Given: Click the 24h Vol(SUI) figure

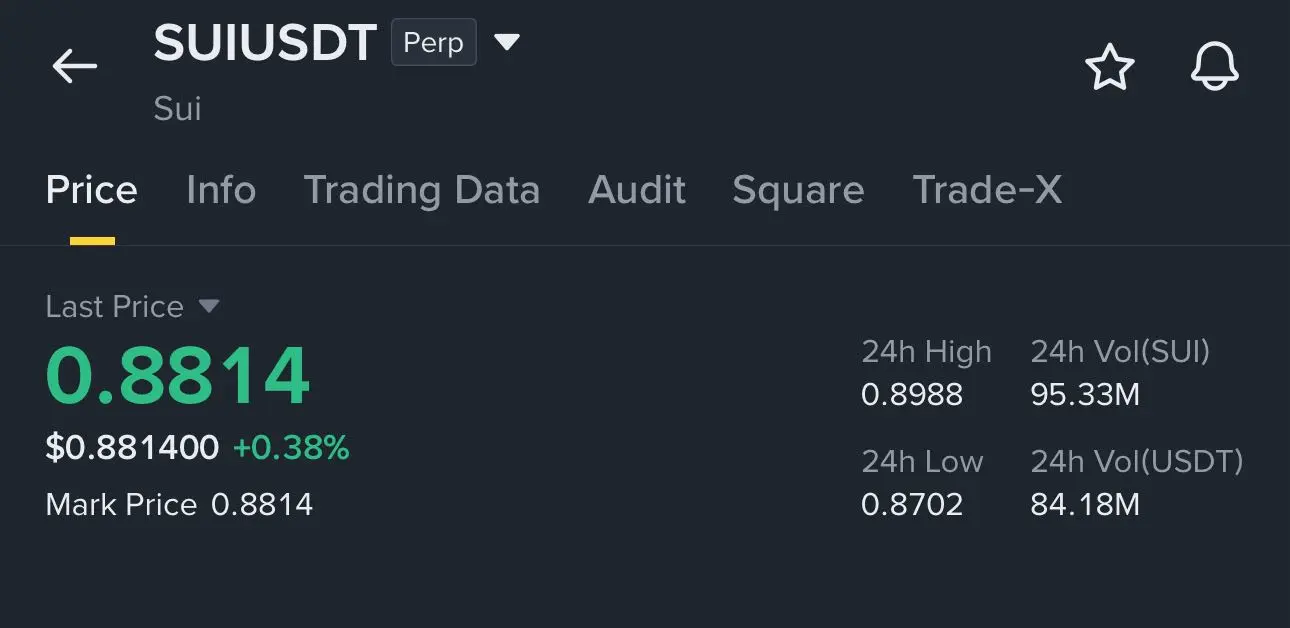Looking at the screenshot, I should point(1085,395).
